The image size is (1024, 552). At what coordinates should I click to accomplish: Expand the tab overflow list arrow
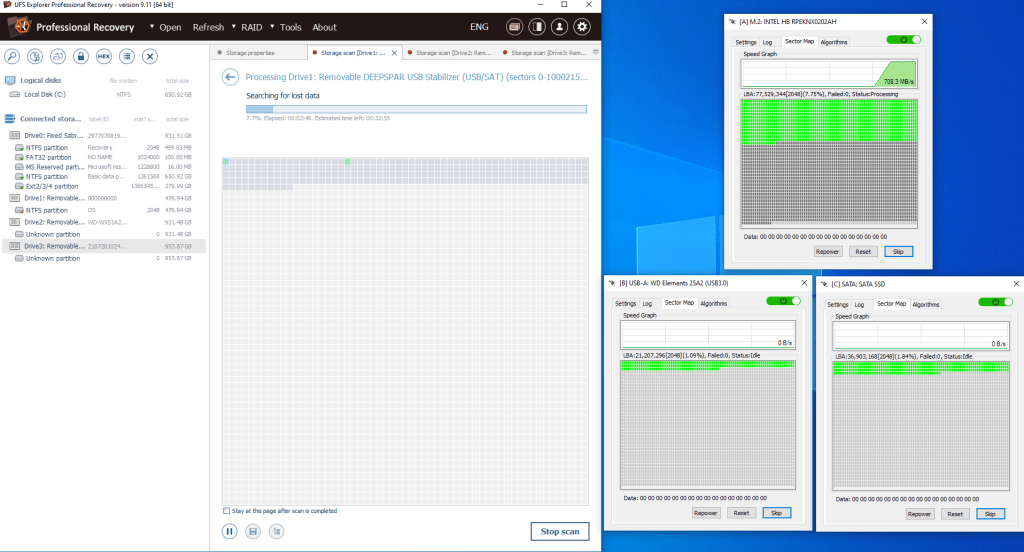[x=596, y=52]
